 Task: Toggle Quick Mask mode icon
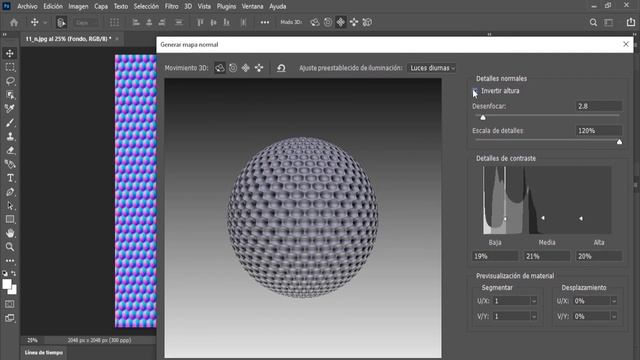[x=10, y=304]
